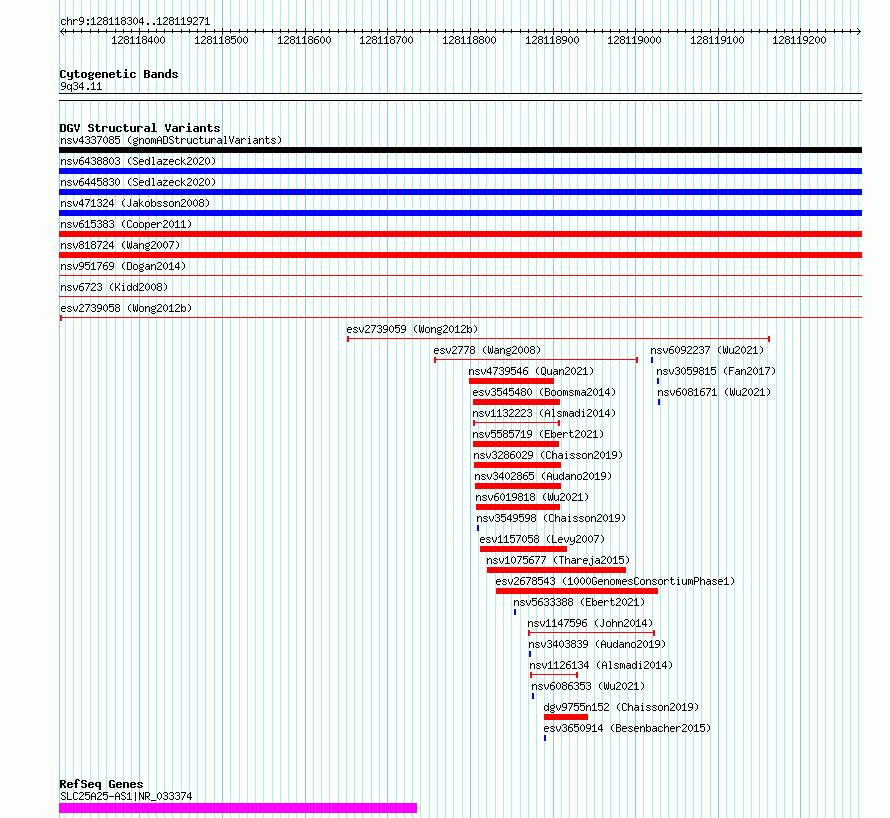This screenshot has width=890, height=818.
Task: Select the red bar under esv2678543
Action: 577,591
